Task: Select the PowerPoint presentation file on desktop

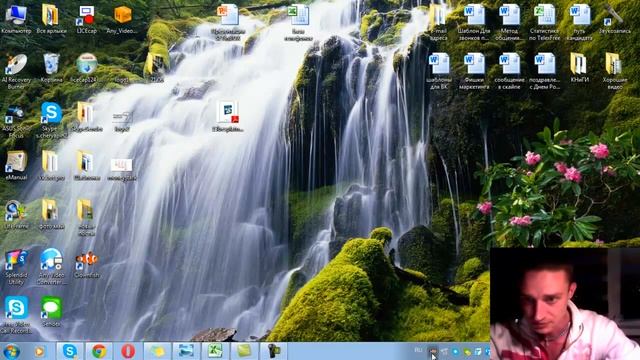Action: [228, 22]
